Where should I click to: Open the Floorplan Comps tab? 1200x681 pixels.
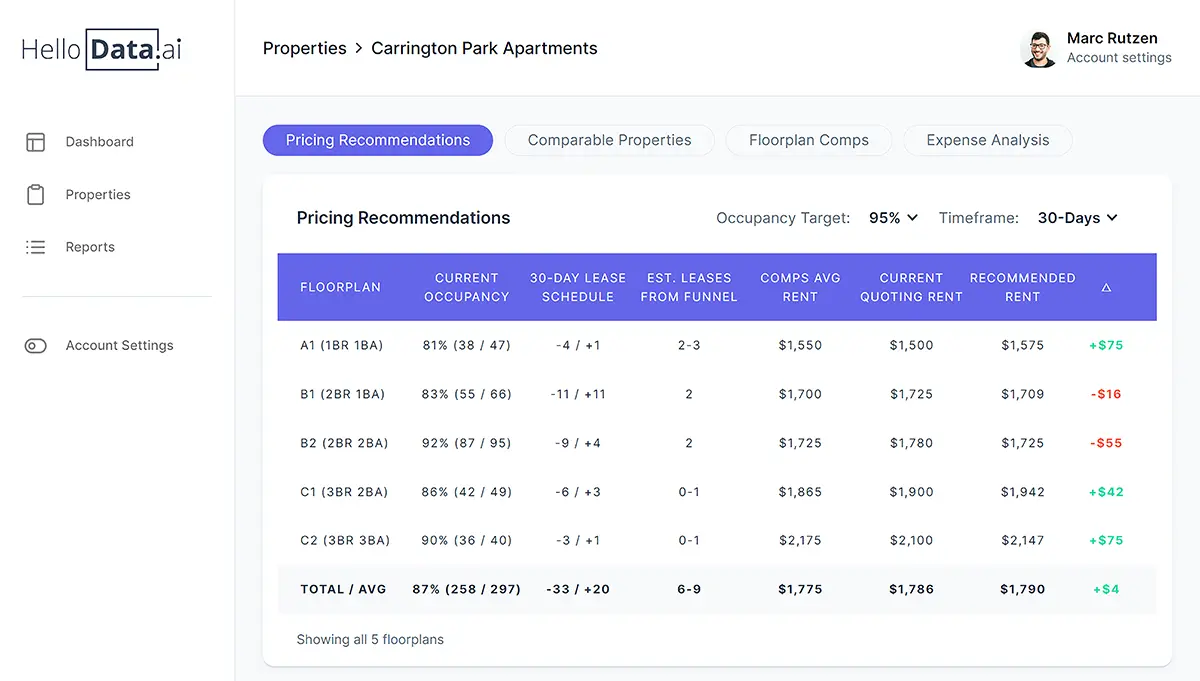click(808, 140)
